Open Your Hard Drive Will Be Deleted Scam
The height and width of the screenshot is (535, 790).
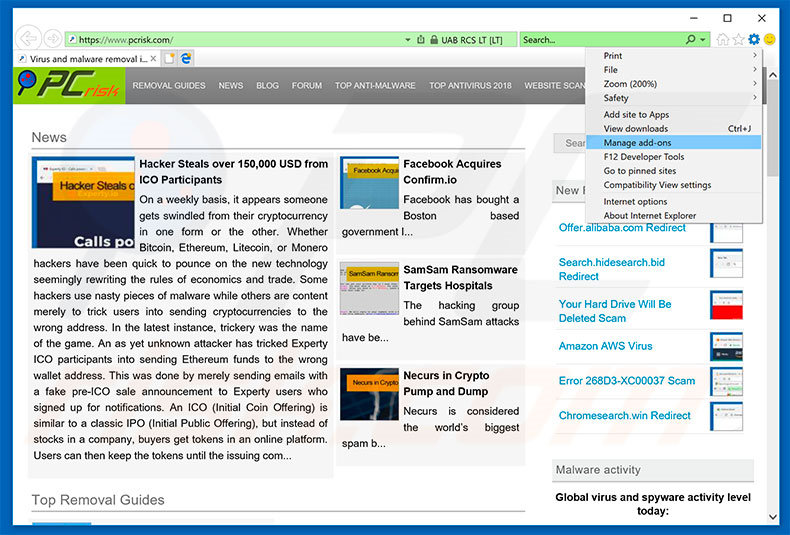[615, 311]
